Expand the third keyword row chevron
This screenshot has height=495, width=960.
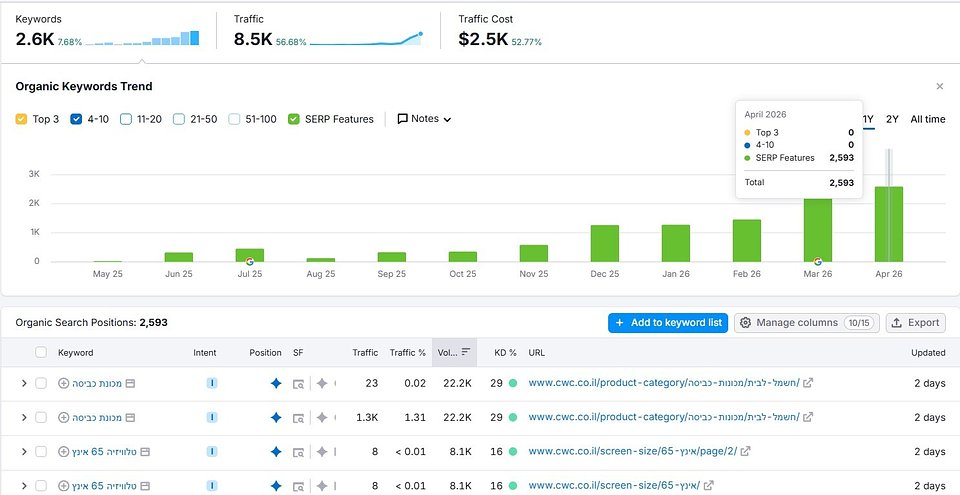(x=24, y=451)
